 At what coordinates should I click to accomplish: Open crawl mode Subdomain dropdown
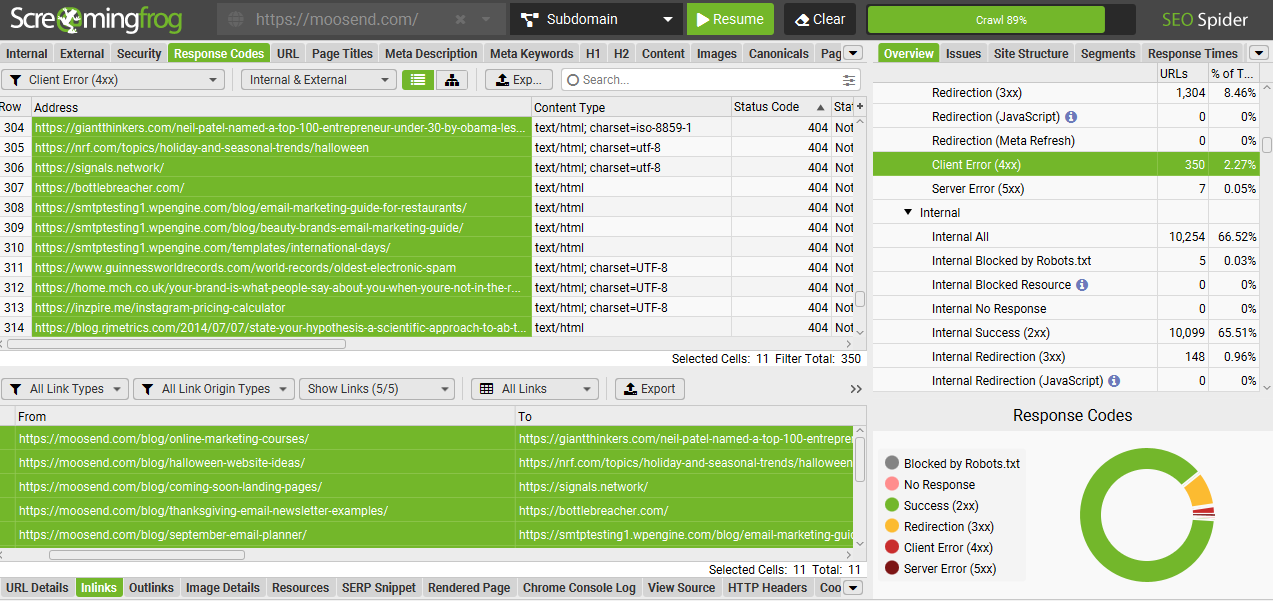coord(597,19)
